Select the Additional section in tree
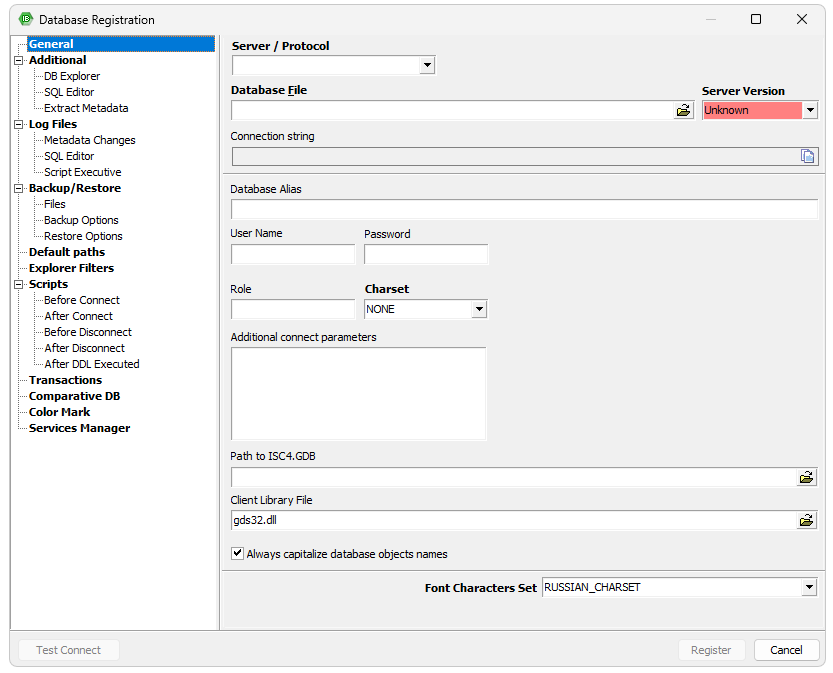Viewport: 833px width, 673px height. [57, 60]
